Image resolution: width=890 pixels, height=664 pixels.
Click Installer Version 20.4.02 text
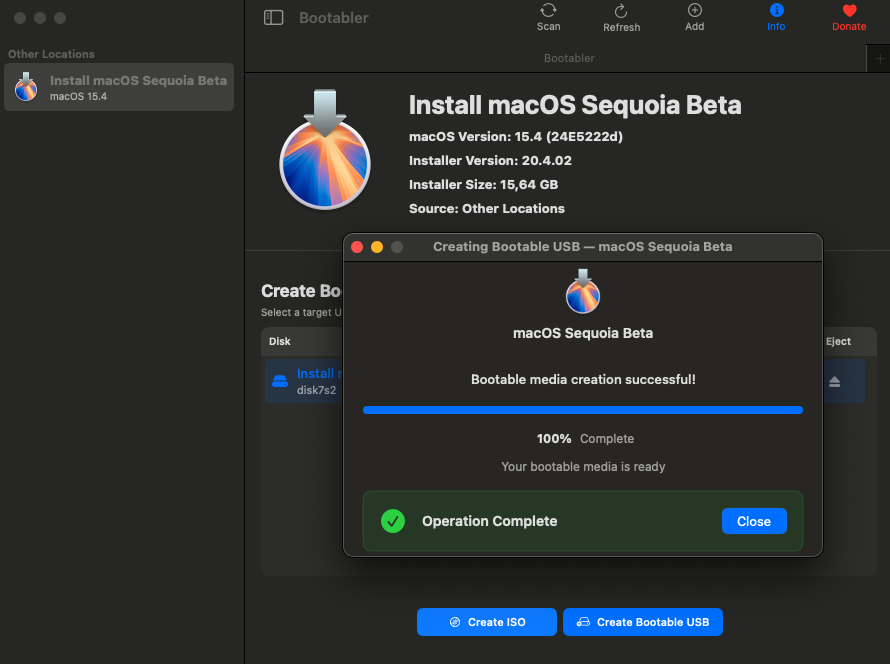[x=490, y=161]
